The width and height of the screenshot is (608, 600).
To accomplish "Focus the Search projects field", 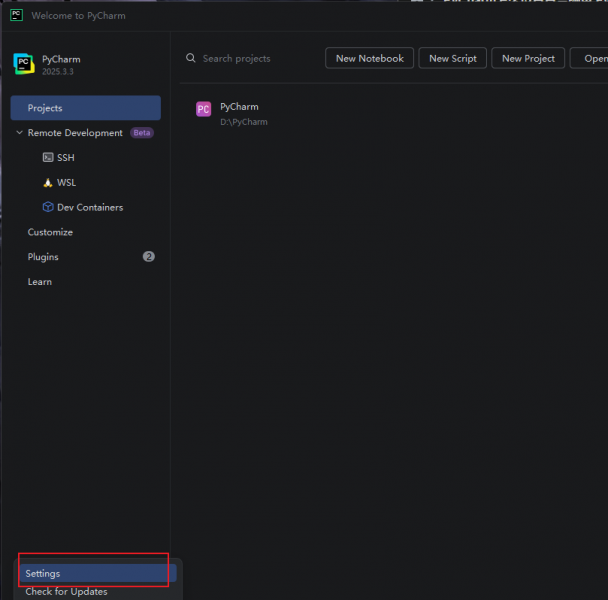I will coord(252,58).
